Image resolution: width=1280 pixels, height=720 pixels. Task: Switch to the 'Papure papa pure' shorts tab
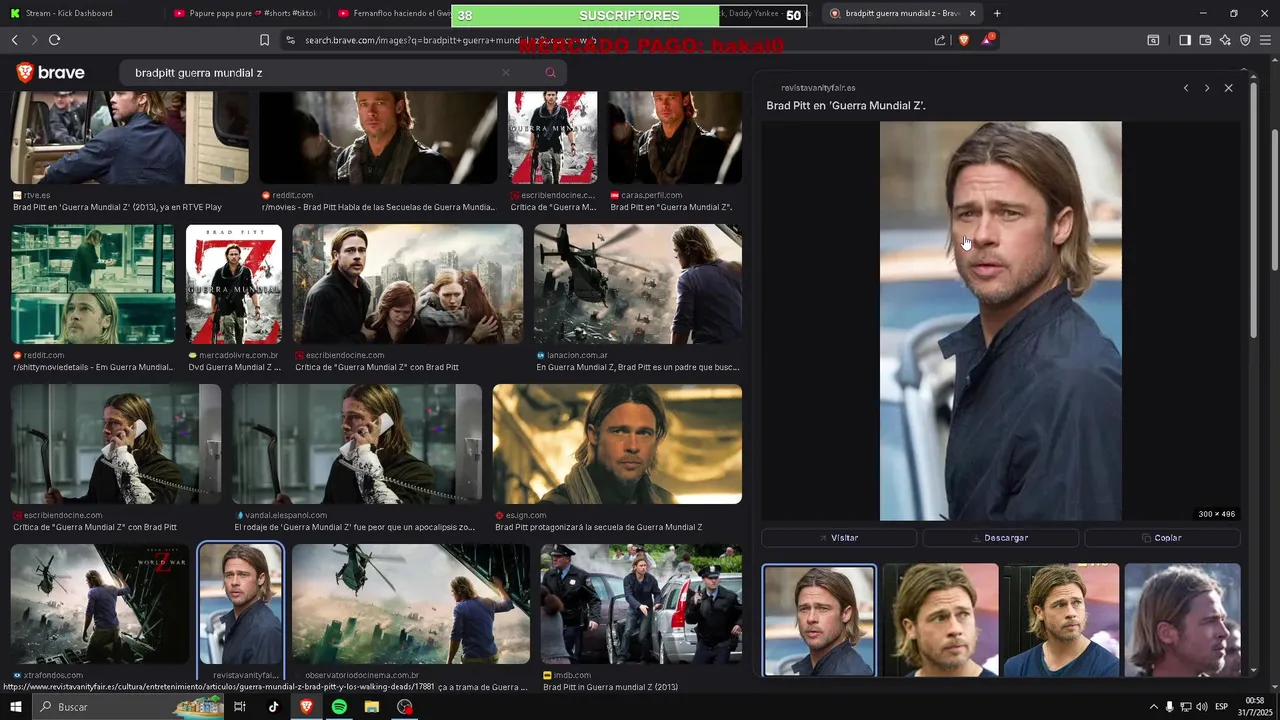pos(245,13)
